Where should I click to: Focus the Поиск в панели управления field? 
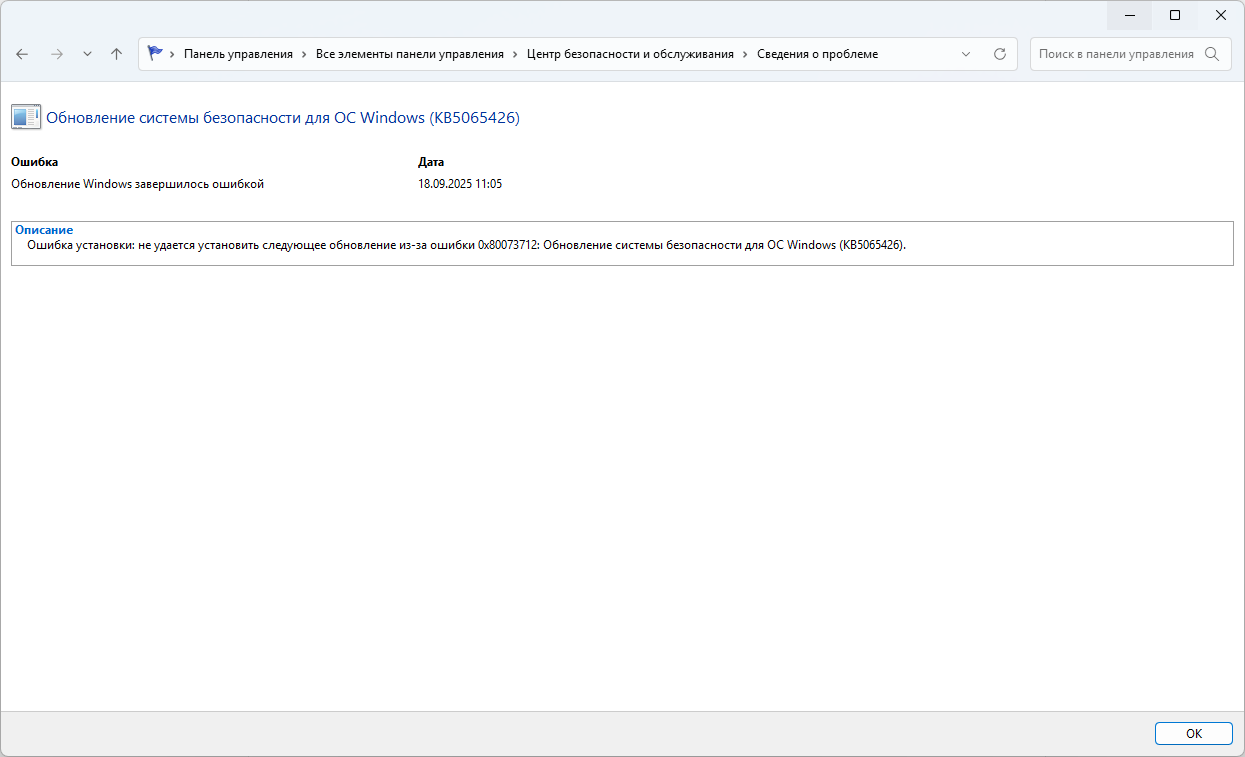click(1115, 54)
